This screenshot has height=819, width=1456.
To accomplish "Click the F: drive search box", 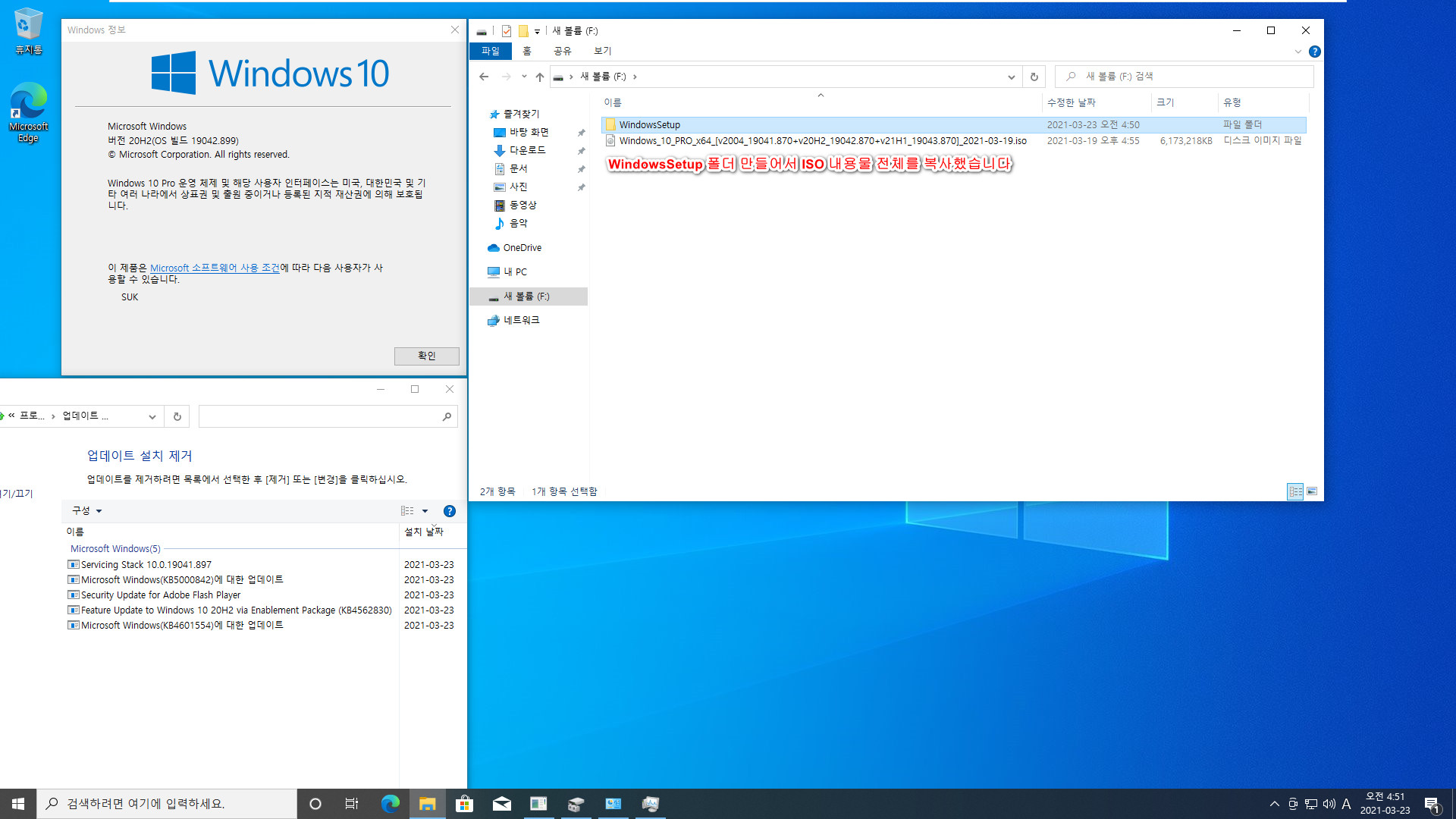I will 1184,77.
